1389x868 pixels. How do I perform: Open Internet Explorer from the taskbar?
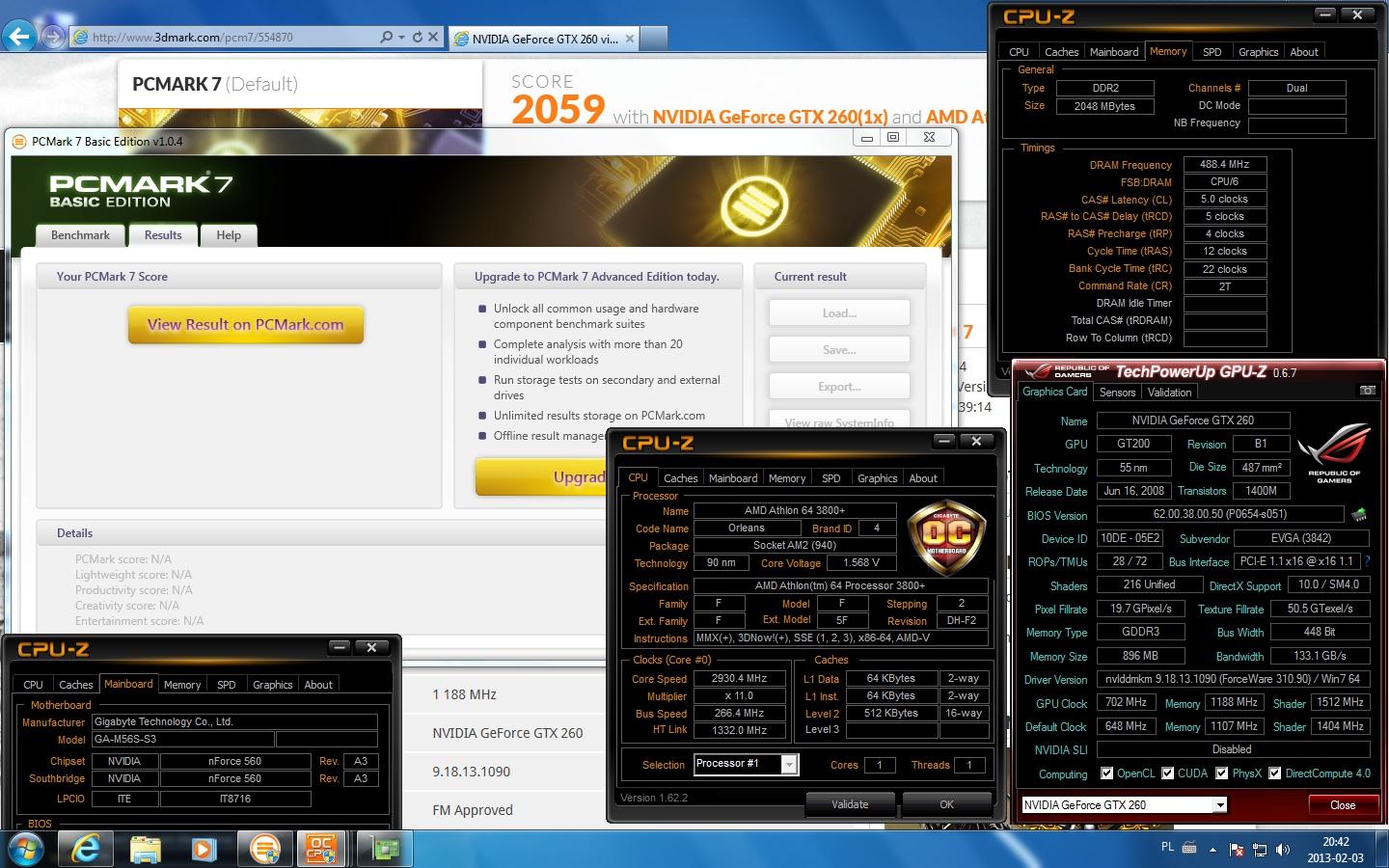pyautogui.click(x=87, y=849)
